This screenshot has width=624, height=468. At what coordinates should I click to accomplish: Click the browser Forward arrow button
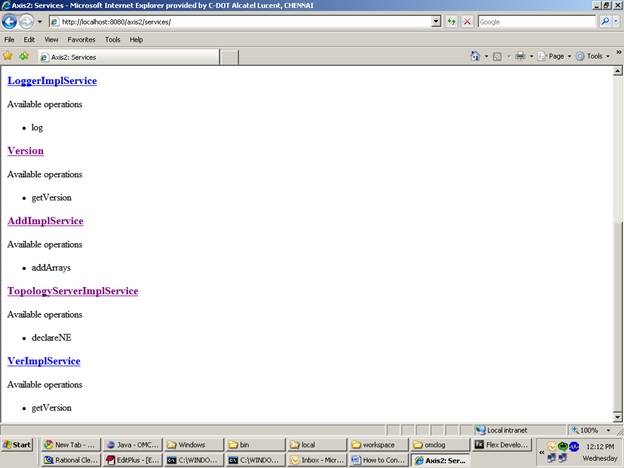pos(26,21)
